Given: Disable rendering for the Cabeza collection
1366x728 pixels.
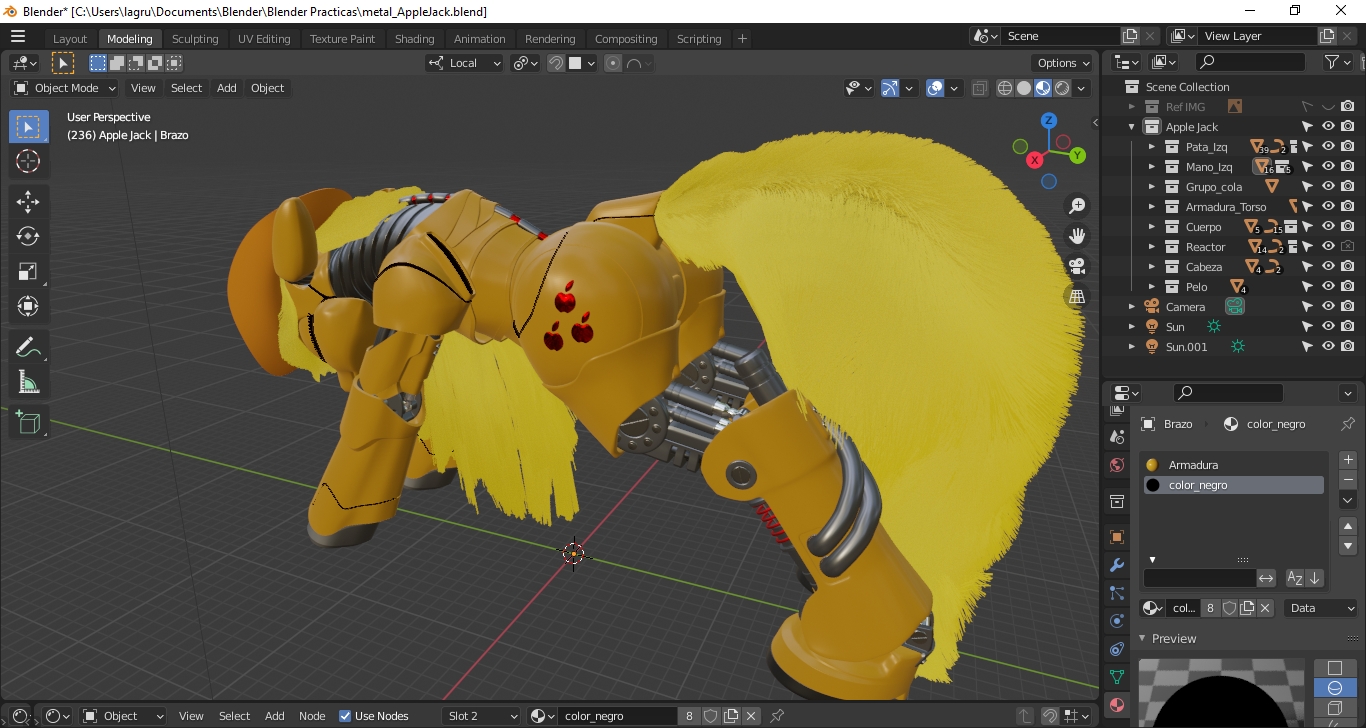Looking at the screenshot, I should [1348, 267].
